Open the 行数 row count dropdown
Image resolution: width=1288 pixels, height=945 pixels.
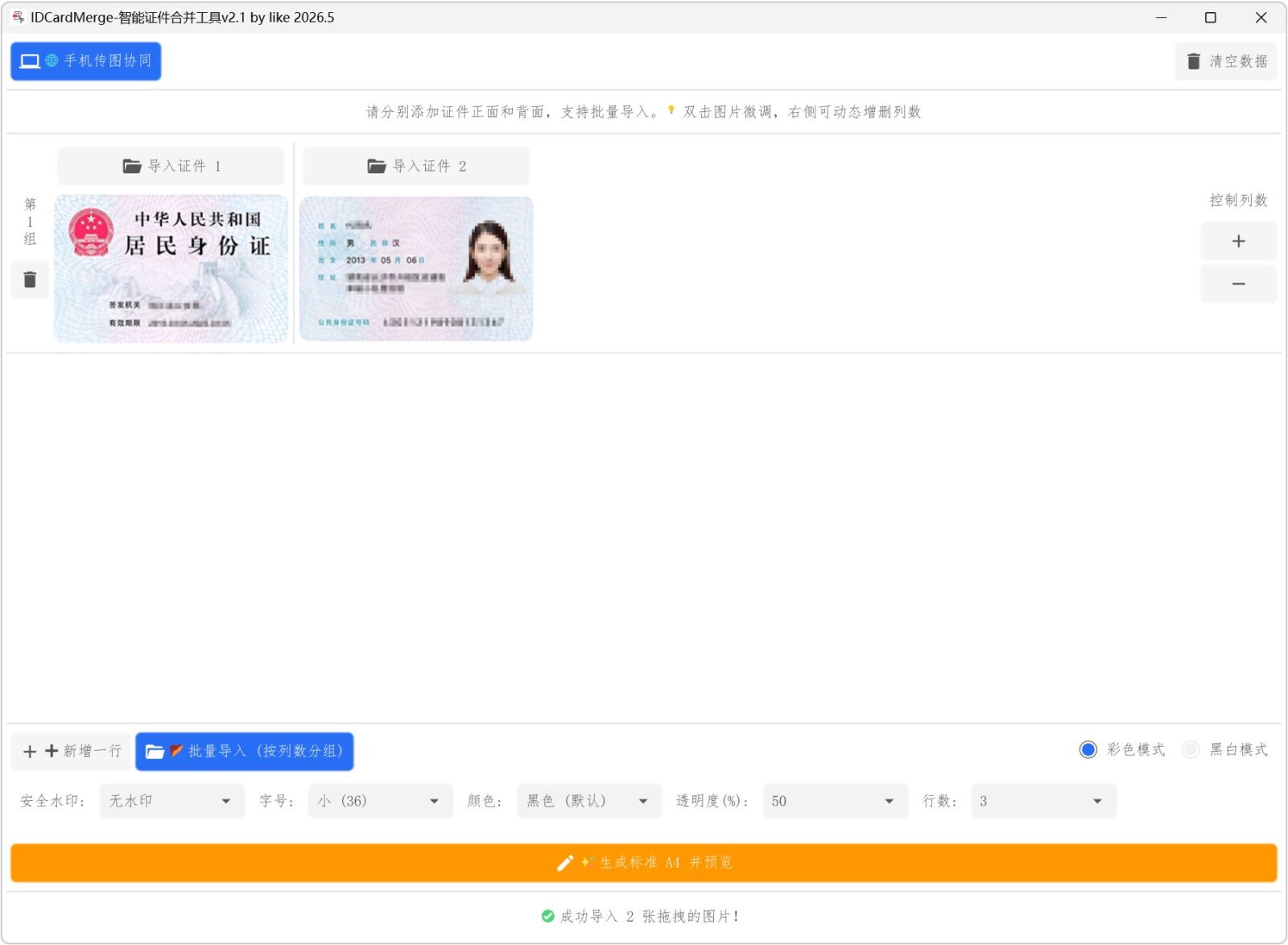[1043, 801]
